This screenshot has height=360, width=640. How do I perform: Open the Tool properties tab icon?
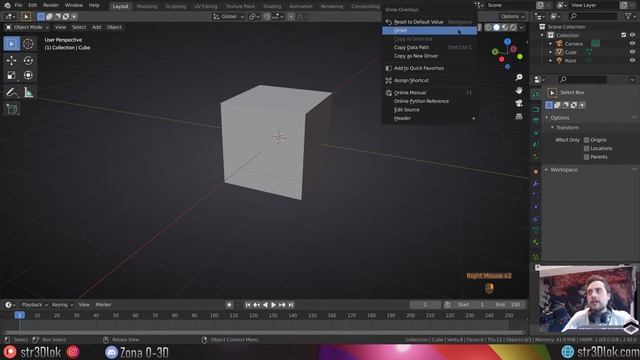536,94
